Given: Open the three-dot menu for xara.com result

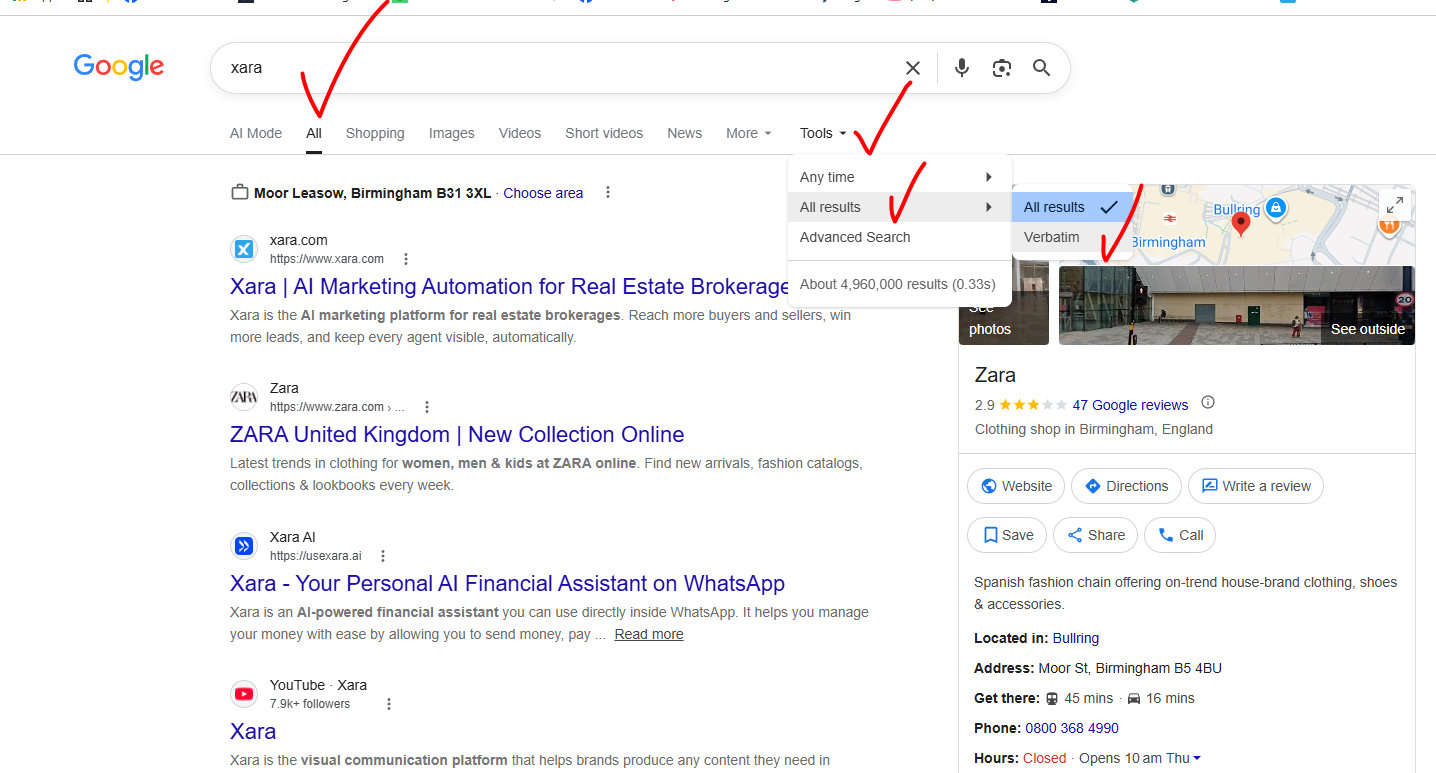Looking at the screenshot, I should [406, 259].
